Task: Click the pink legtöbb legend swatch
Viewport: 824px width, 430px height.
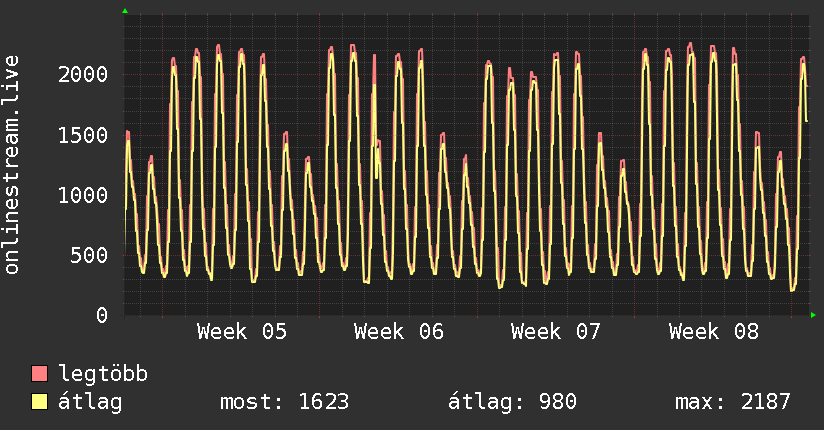Action: [x=39, y=373]
